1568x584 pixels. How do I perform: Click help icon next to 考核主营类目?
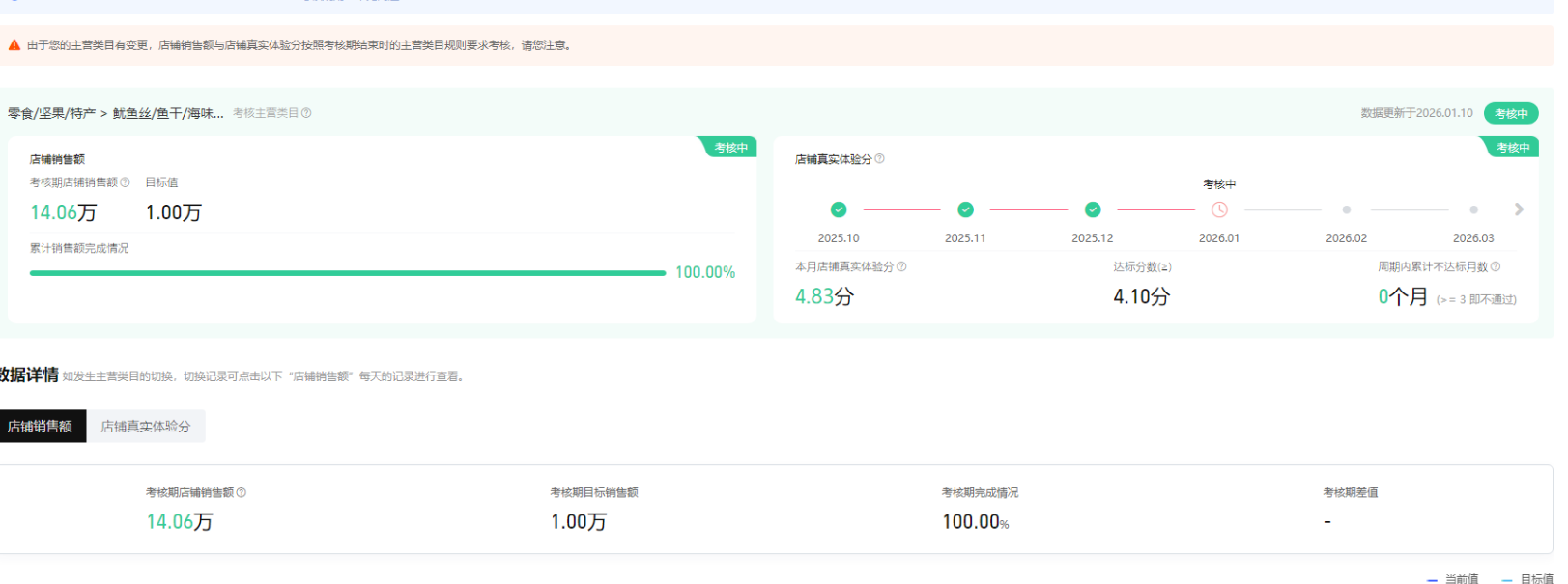click(306, 113)
